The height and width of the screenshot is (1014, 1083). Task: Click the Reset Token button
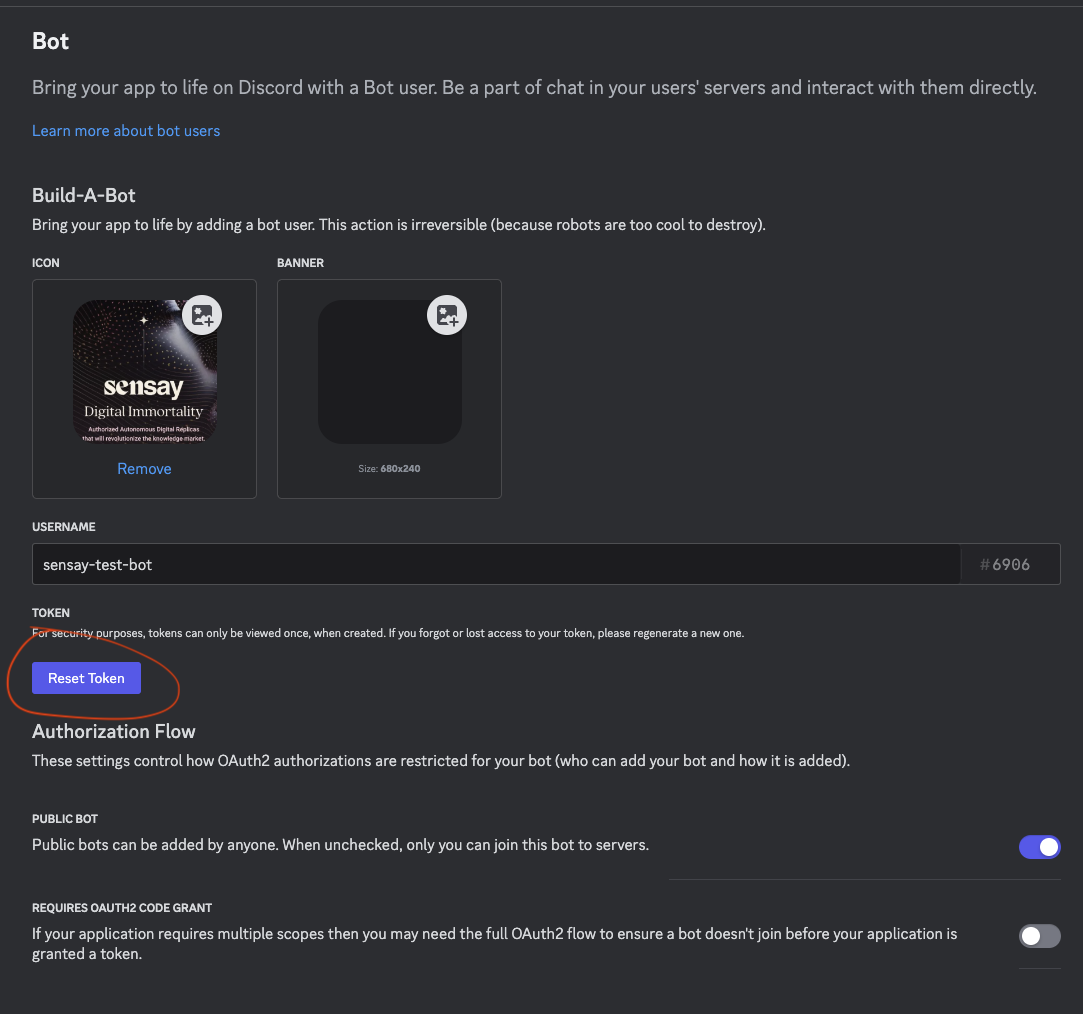(86, 678)
